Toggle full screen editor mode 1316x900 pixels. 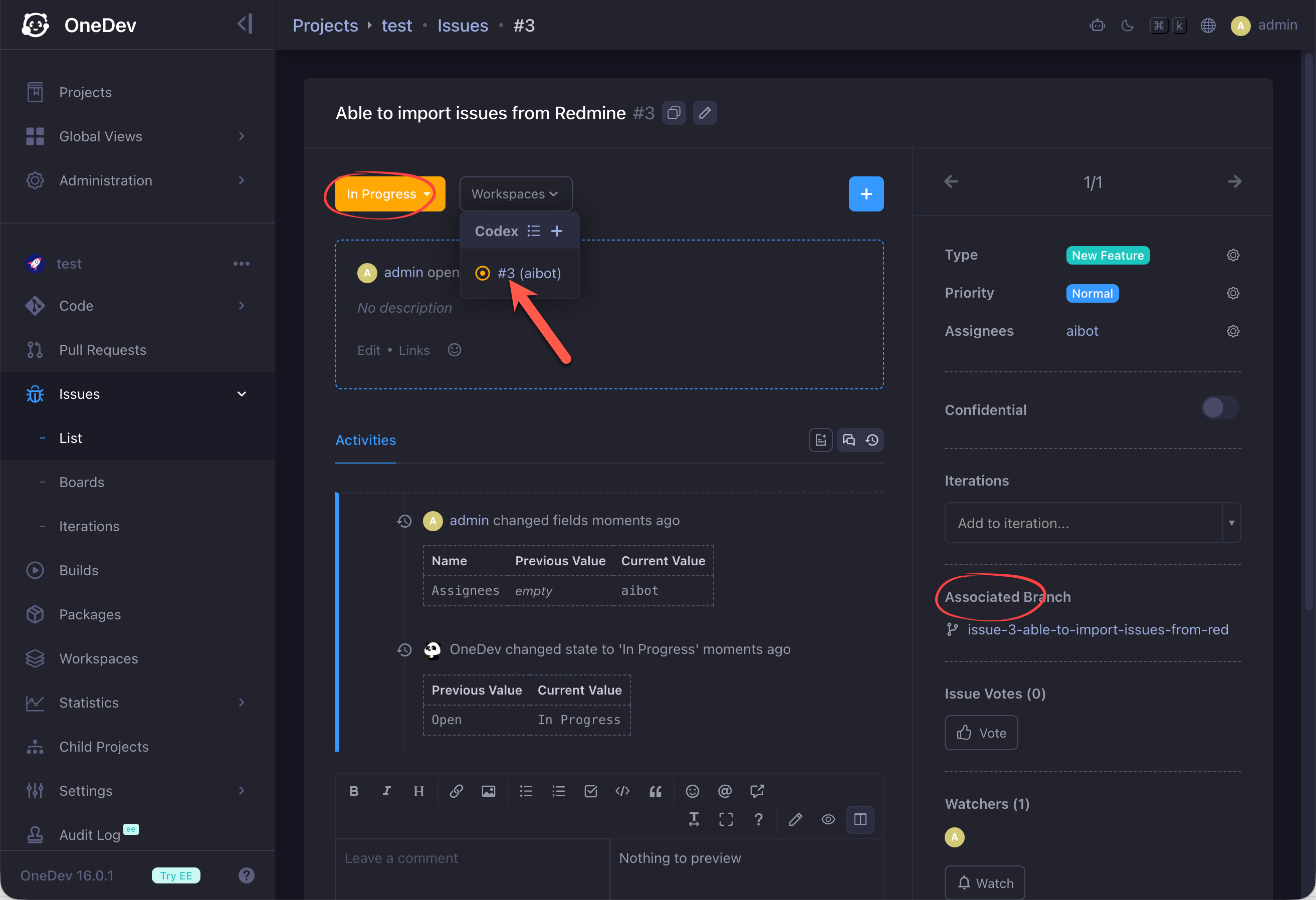click(725, 819)
